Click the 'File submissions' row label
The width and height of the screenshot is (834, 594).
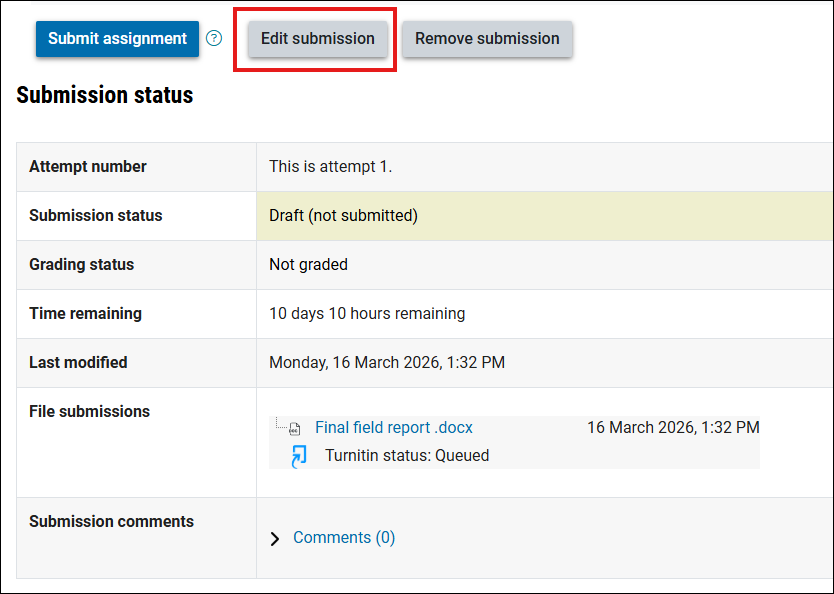coord(89,412)
